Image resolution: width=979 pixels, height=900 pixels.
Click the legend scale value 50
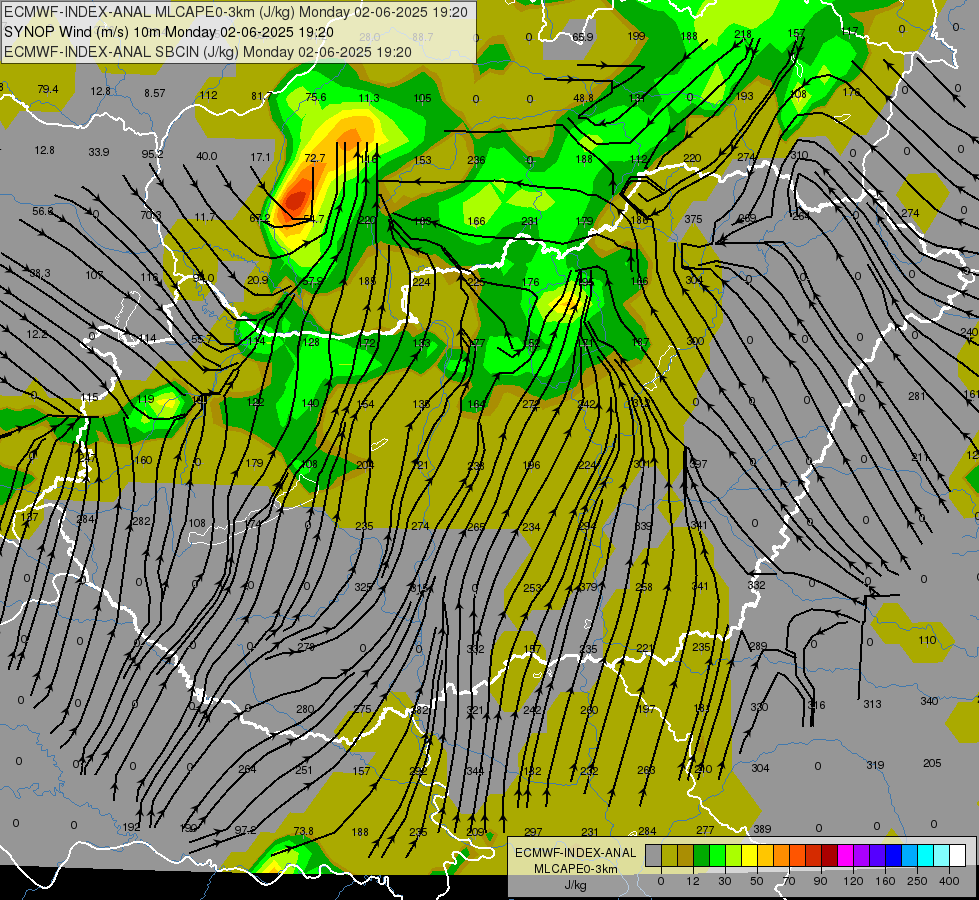(x=757, y=881)
